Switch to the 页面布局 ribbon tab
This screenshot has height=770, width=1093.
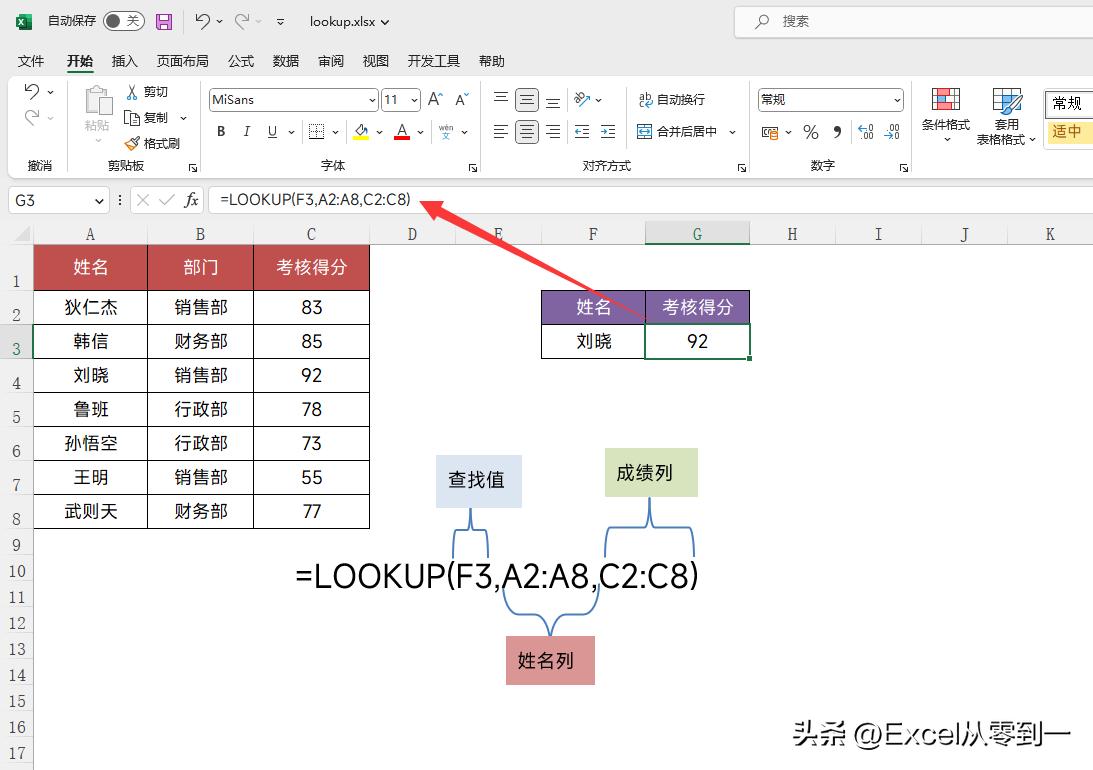point(182,61)
